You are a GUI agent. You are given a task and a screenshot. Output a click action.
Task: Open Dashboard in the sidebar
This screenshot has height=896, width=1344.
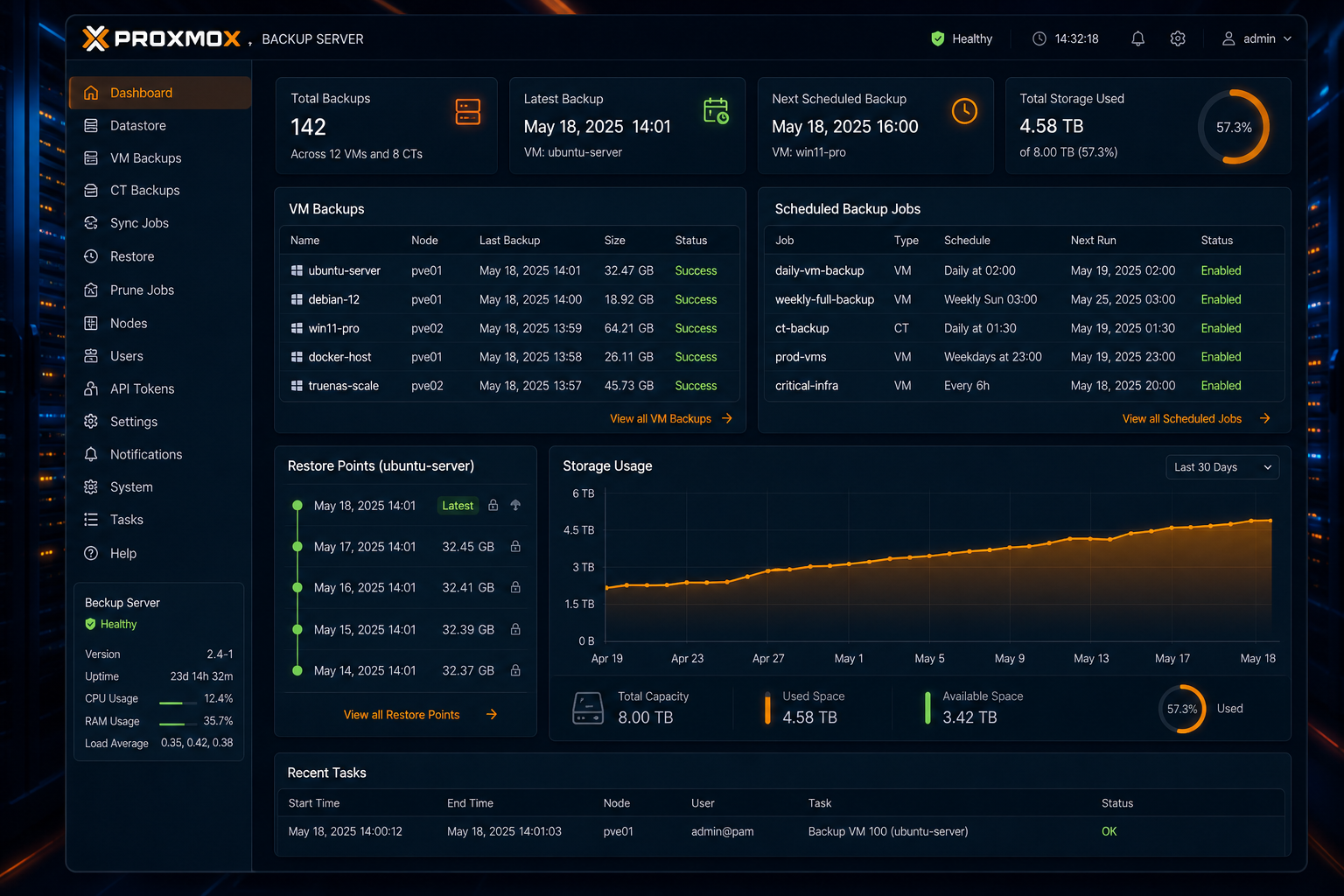[160, 93]
